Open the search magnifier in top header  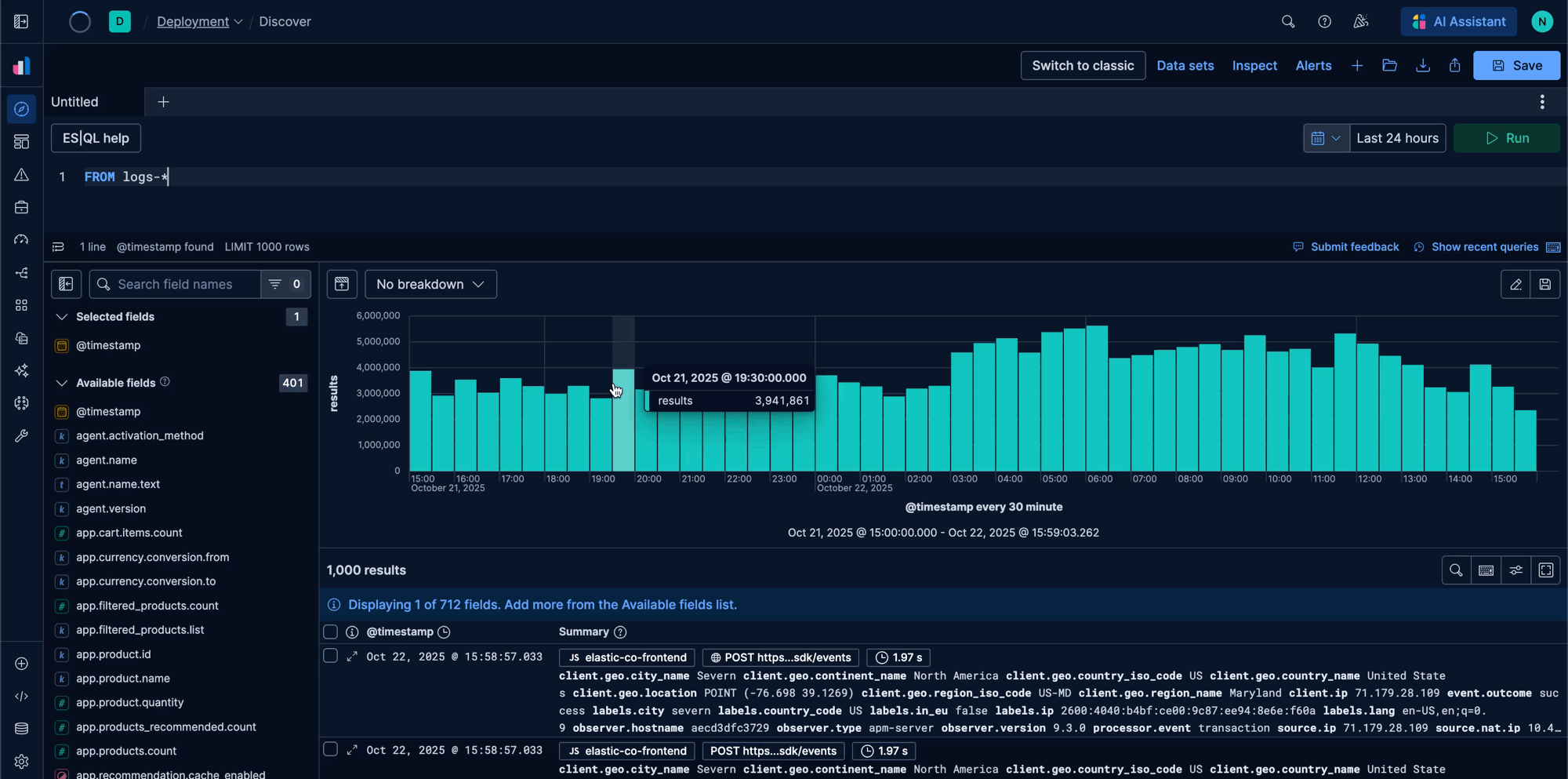[x=1287, y=22]
